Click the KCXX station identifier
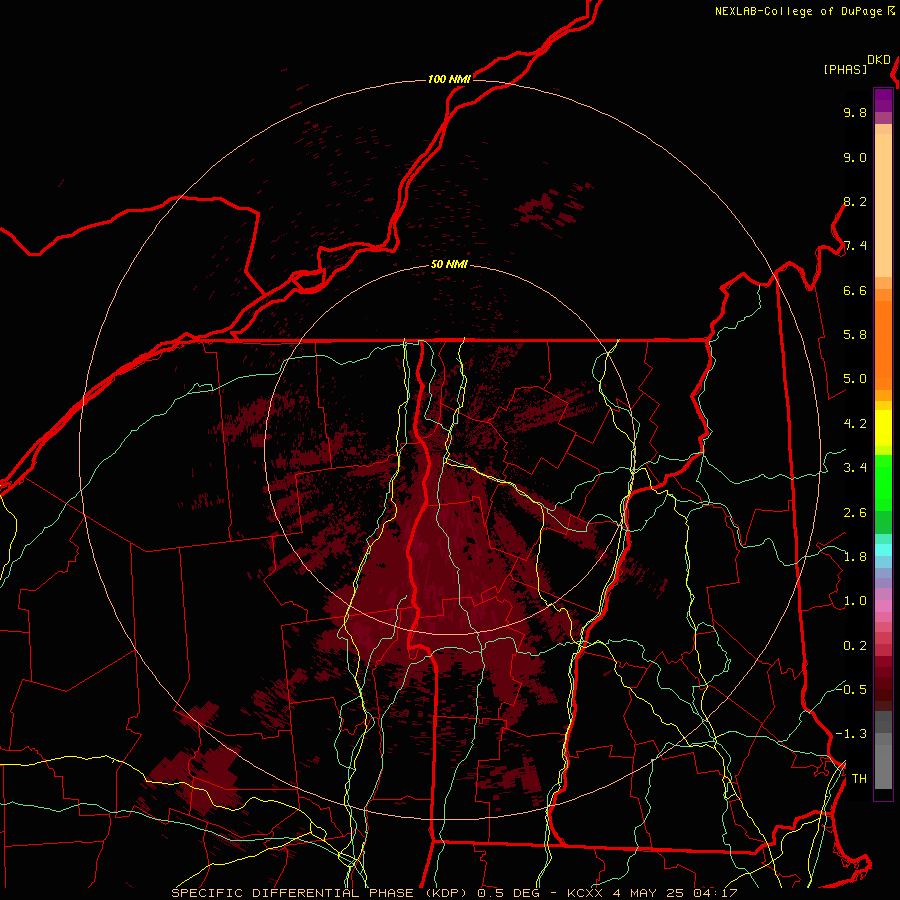Screen dimensions: 900x900 point(585,893)
